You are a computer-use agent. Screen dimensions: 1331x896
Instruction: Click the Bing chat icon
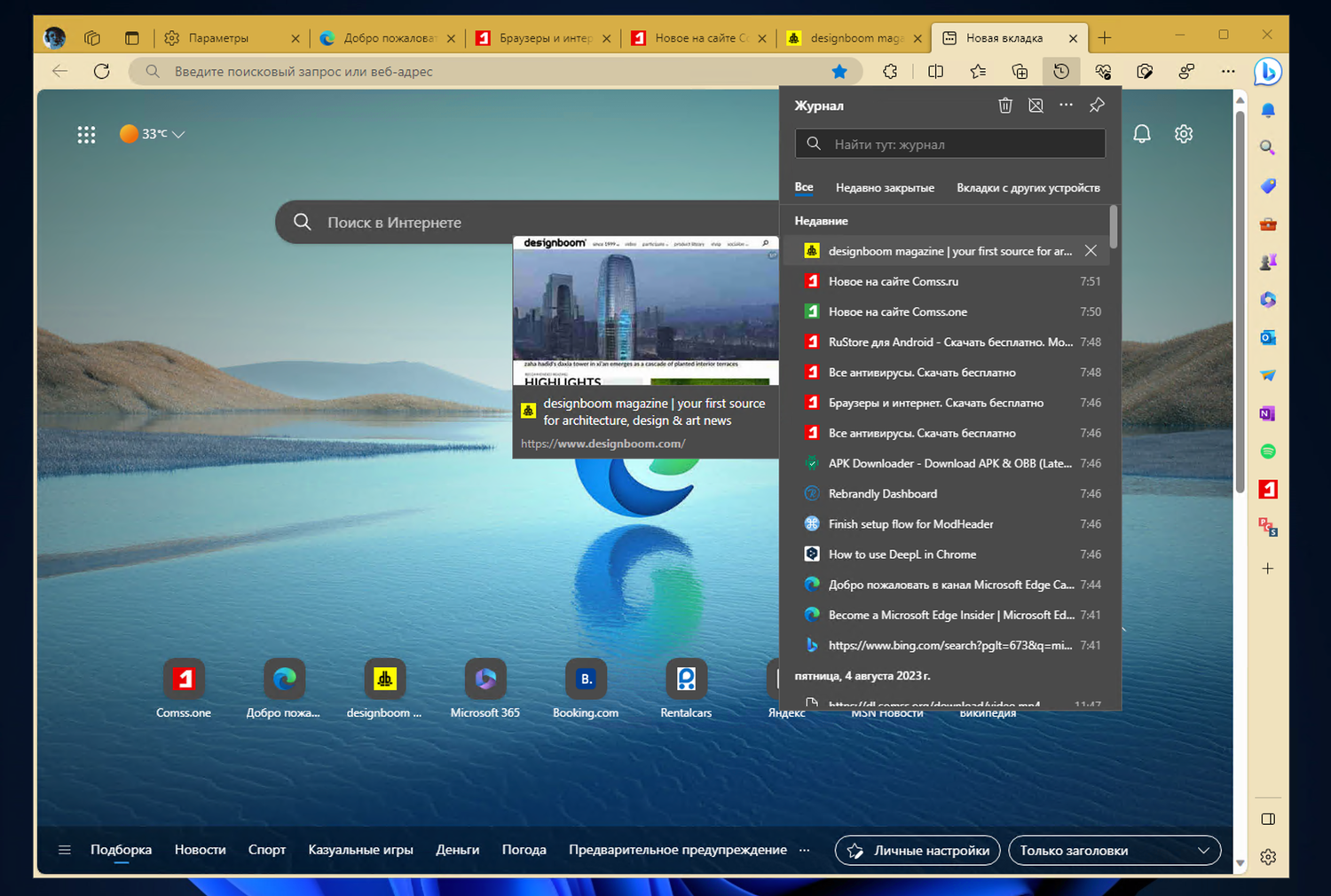[x=1267, y=72]
